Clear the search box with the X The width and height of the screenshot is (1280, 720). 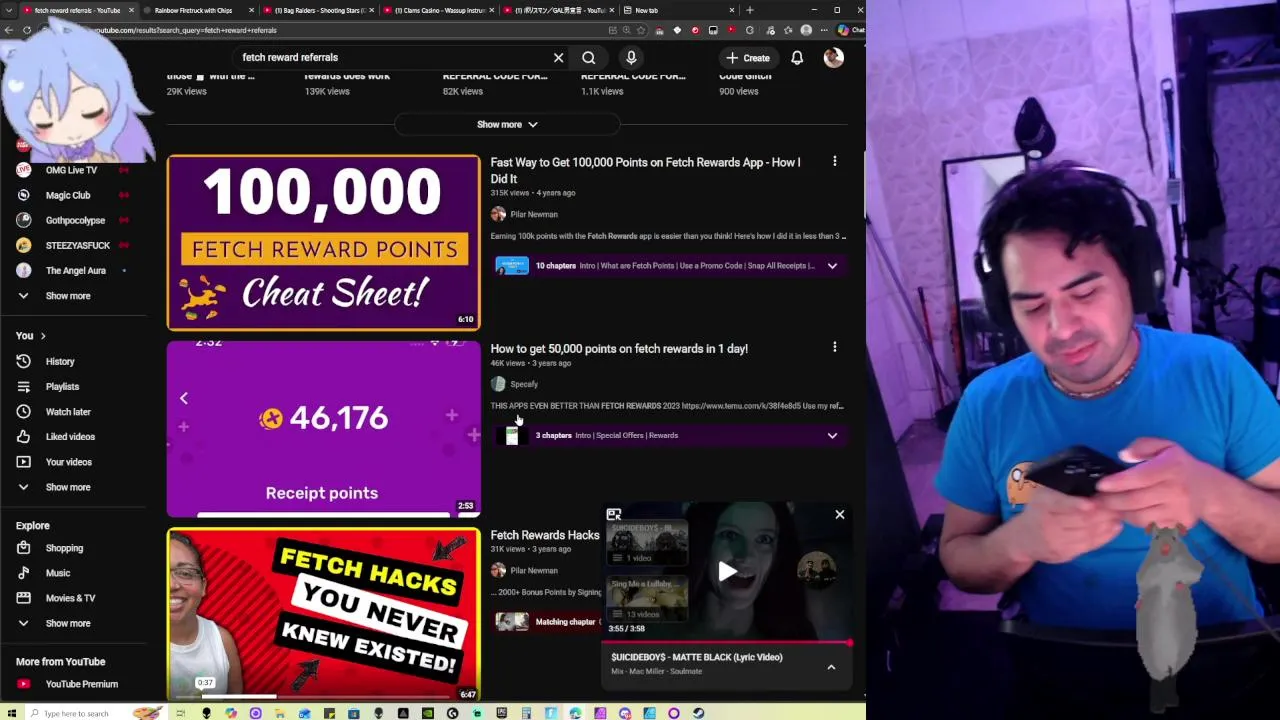pyautogui.click(x=558, y=58)
